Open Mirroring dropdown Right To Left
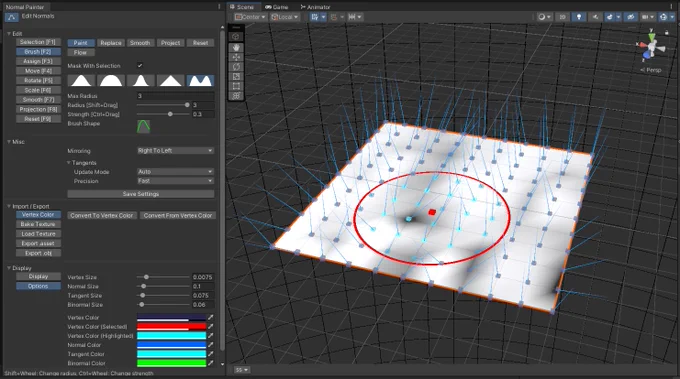Screen dimensions: 680x379 point(175,150)
